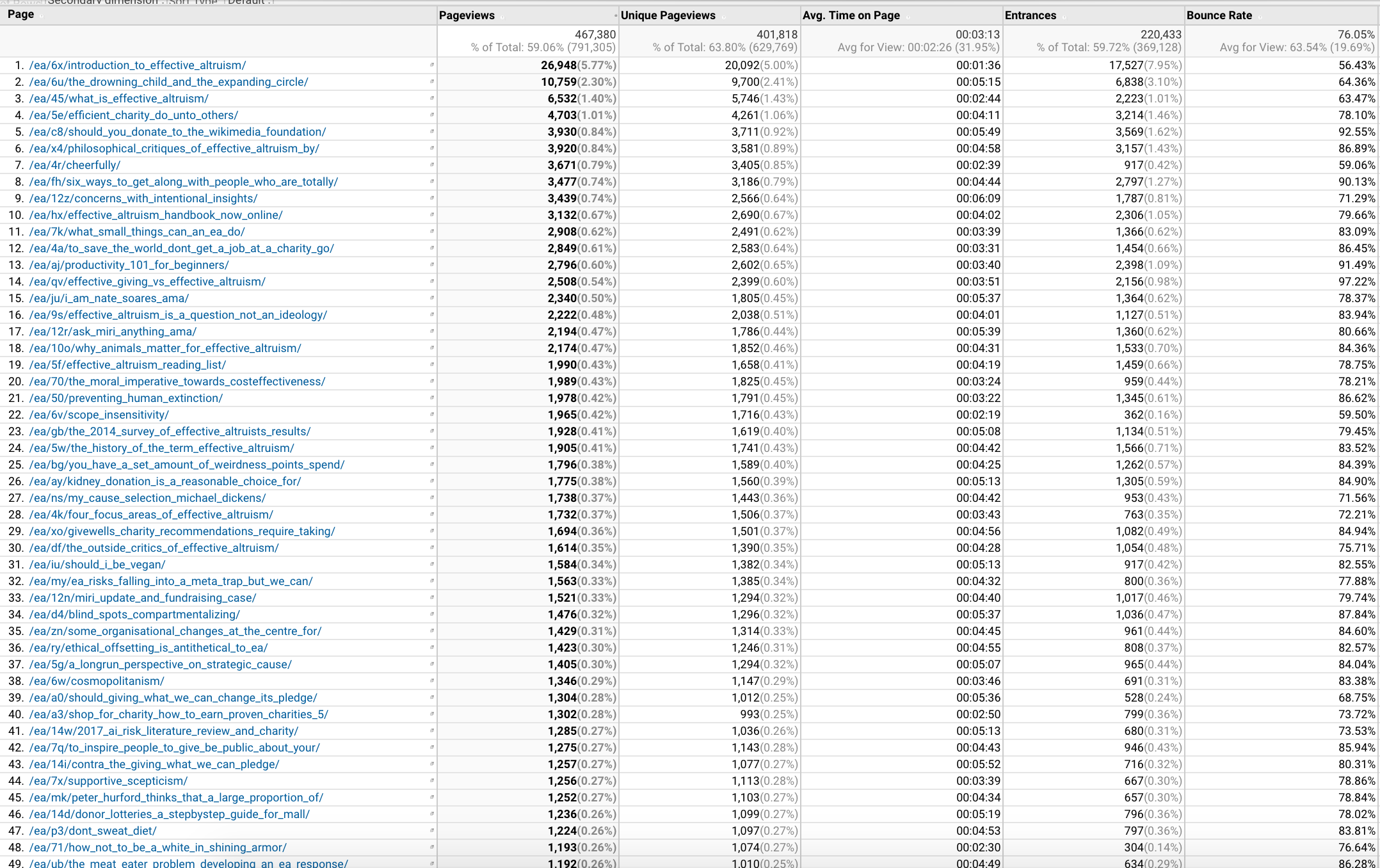The width and height of the screenshot is (1380, 868).
Task: Toggle sort arrow in Pageviews column
Action: click(615, 15)
